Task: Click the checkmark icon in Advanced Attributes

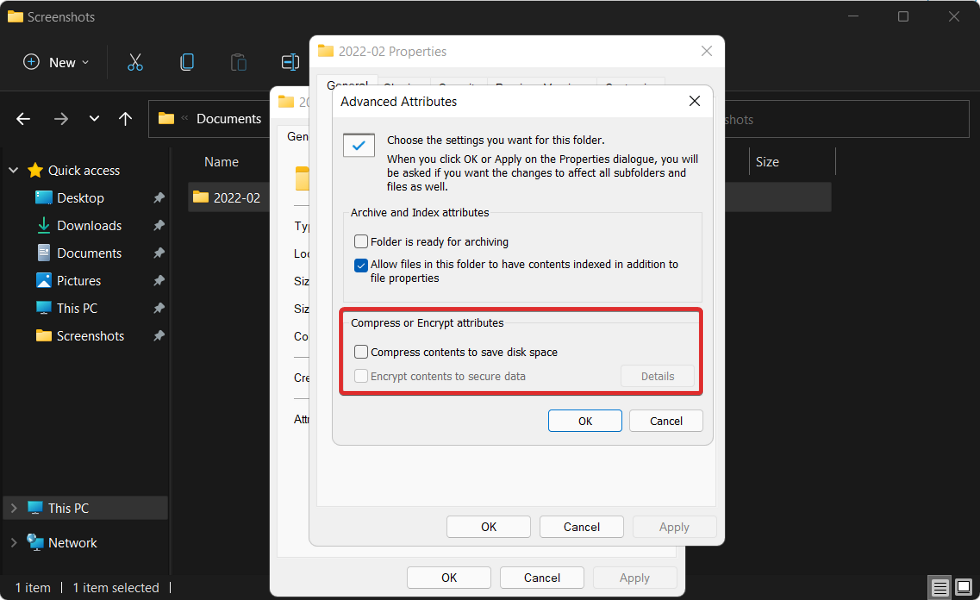Action: (x=359, y=145)
